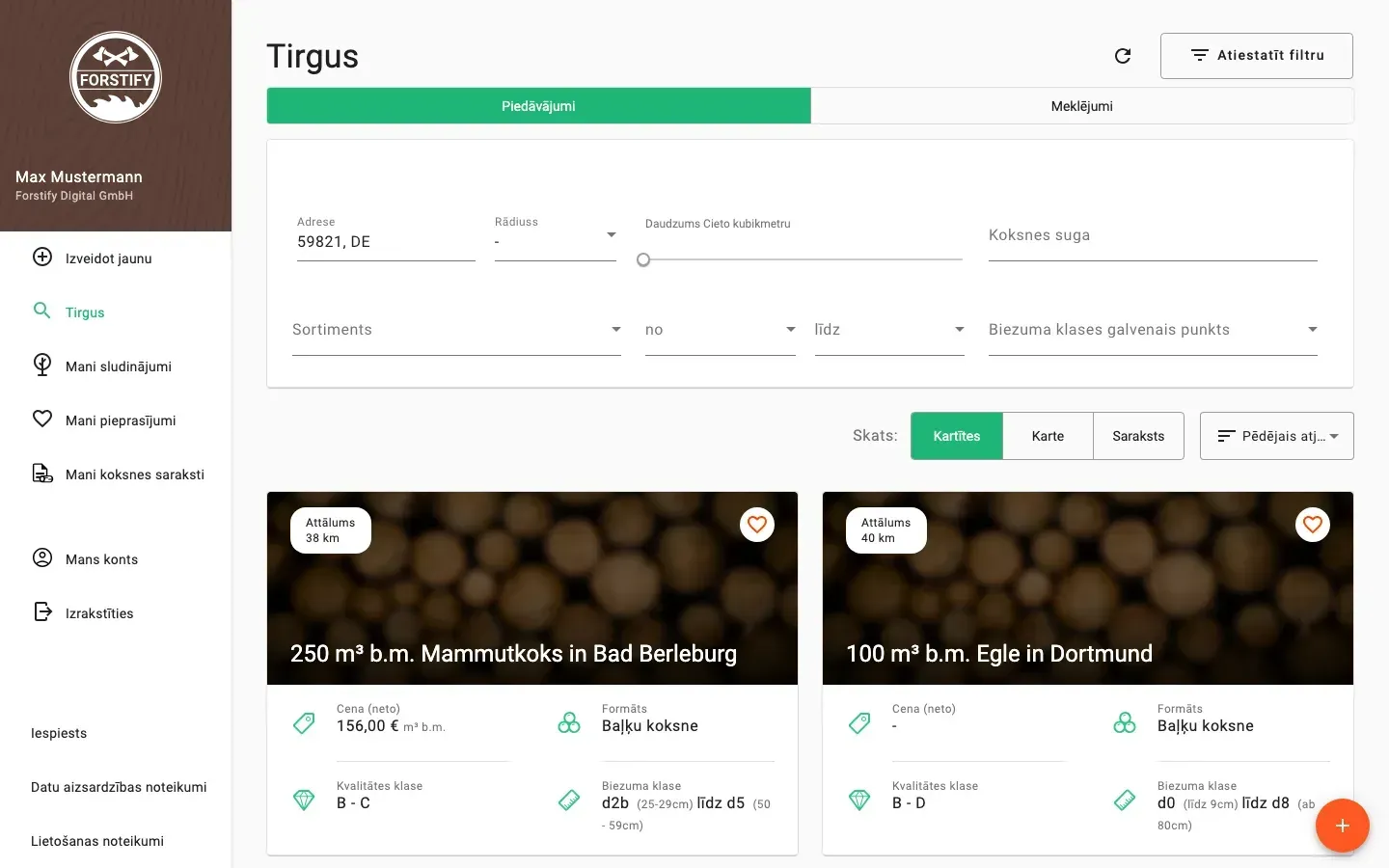Click diamond quality icon on Mammutkoks card
This screenshot has width=1389, height=868.
[x=304, y=800]
